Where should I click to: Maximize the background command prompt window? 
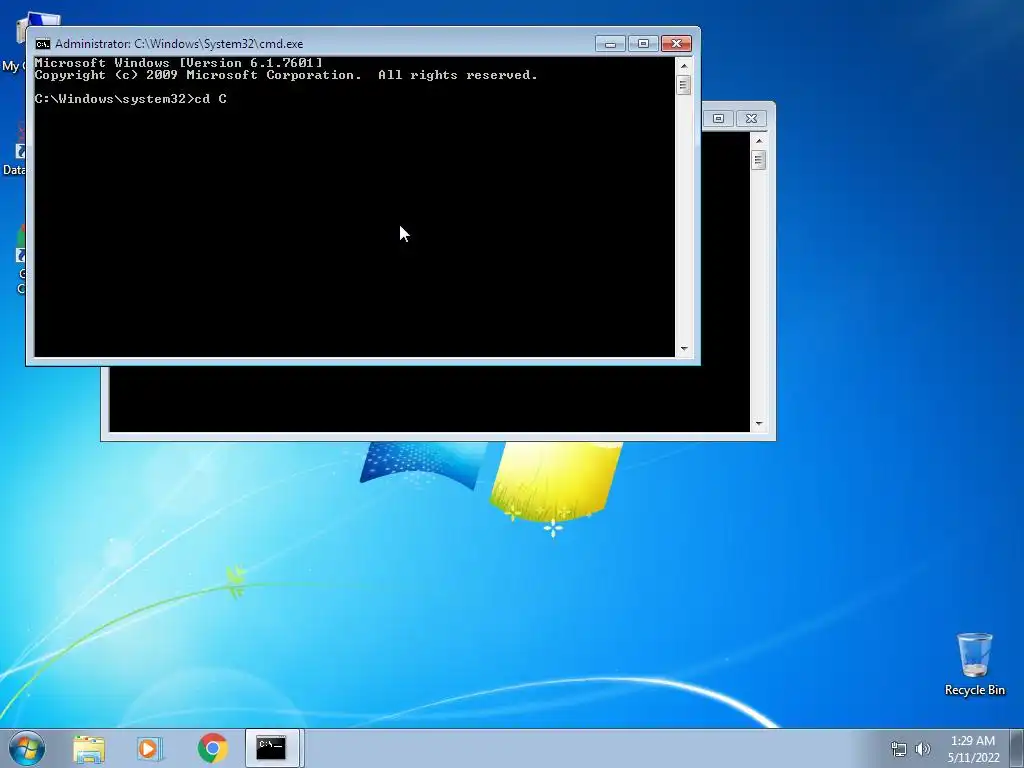718,118
